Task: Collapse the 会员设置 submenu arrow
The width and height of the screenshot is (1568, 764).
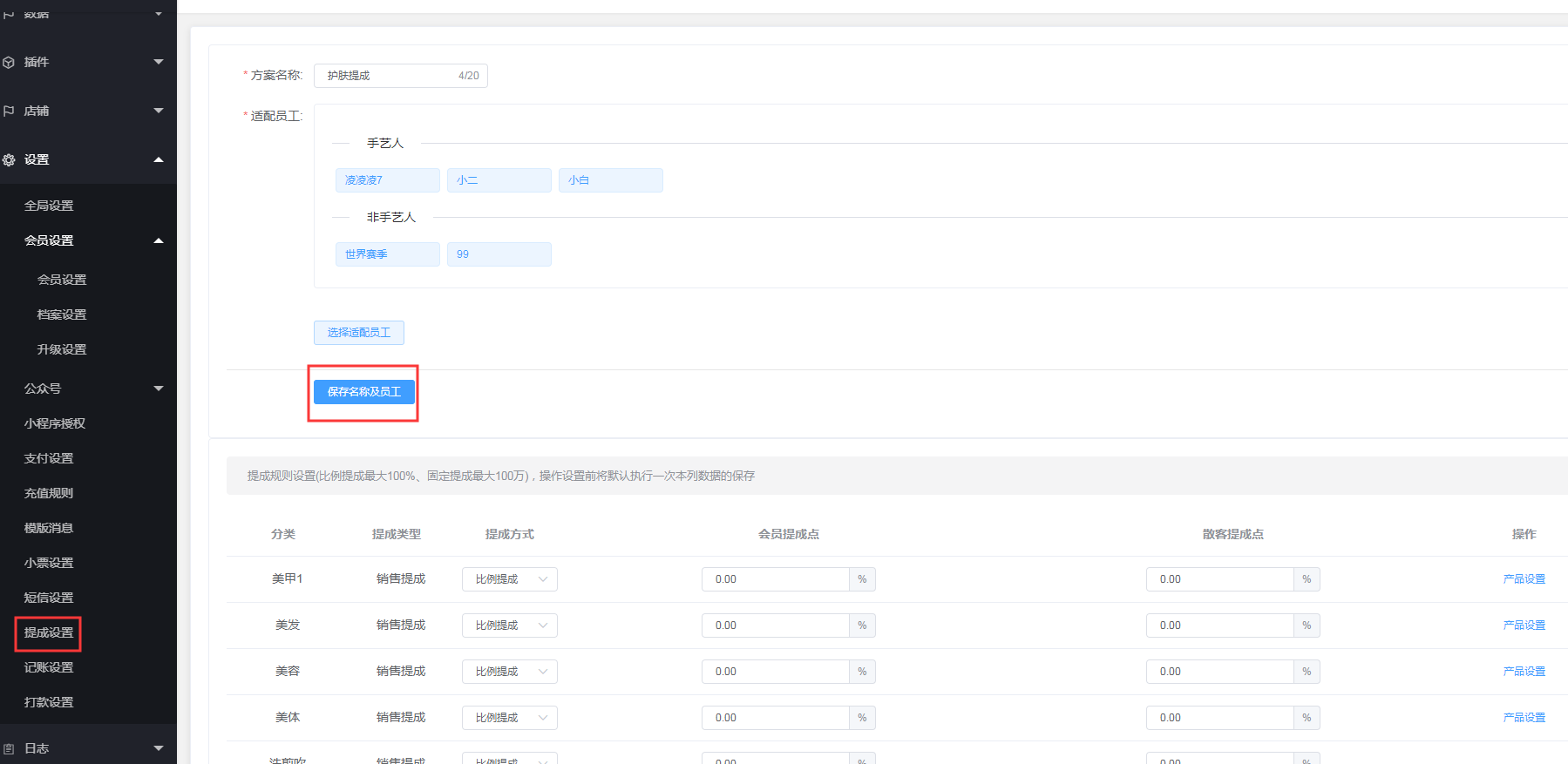Action: tap(159, 240)
